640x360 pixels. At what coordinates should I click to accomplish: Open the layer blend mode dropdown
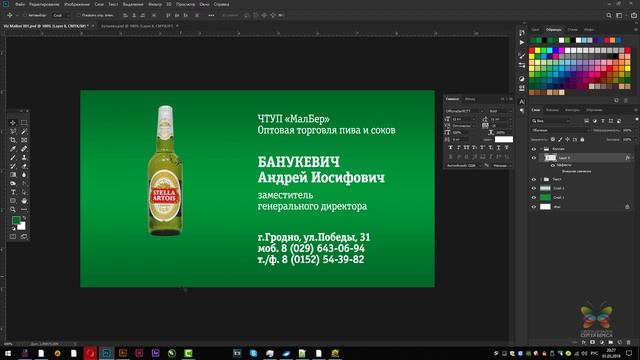(560, 130)
